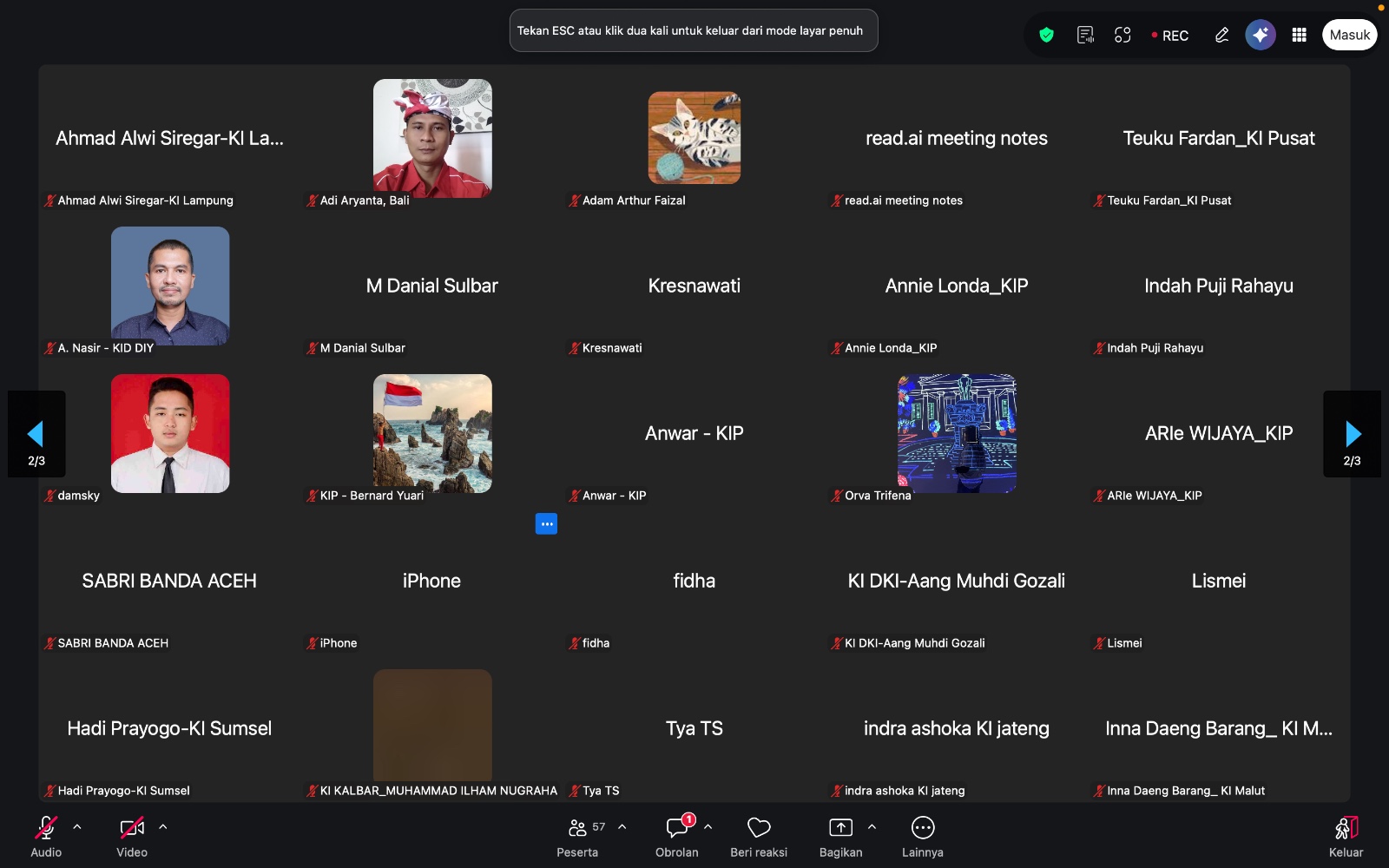Viewport: 1389px width, 868px height.
Task: Click Keluar to leave meeting
Action: 1346,837
